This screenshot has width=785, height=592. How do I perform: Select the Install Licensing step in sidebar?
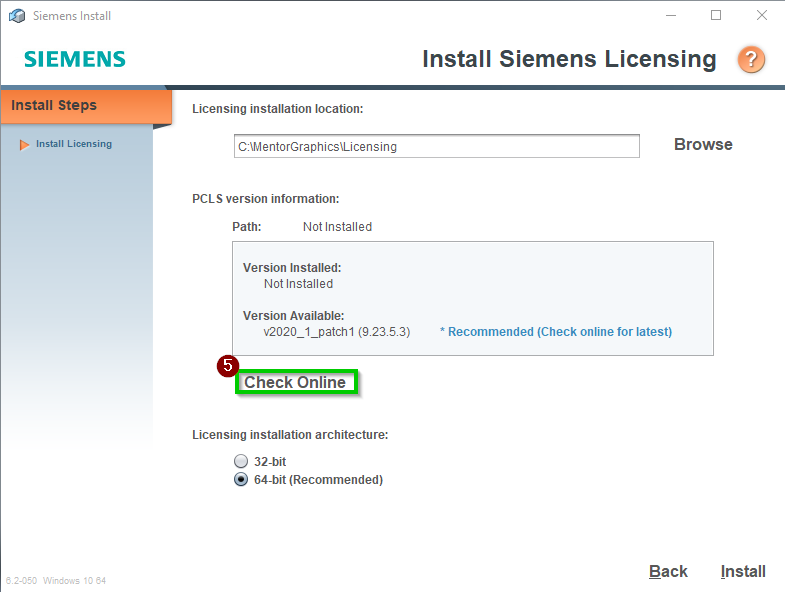(x=74, y=144)
